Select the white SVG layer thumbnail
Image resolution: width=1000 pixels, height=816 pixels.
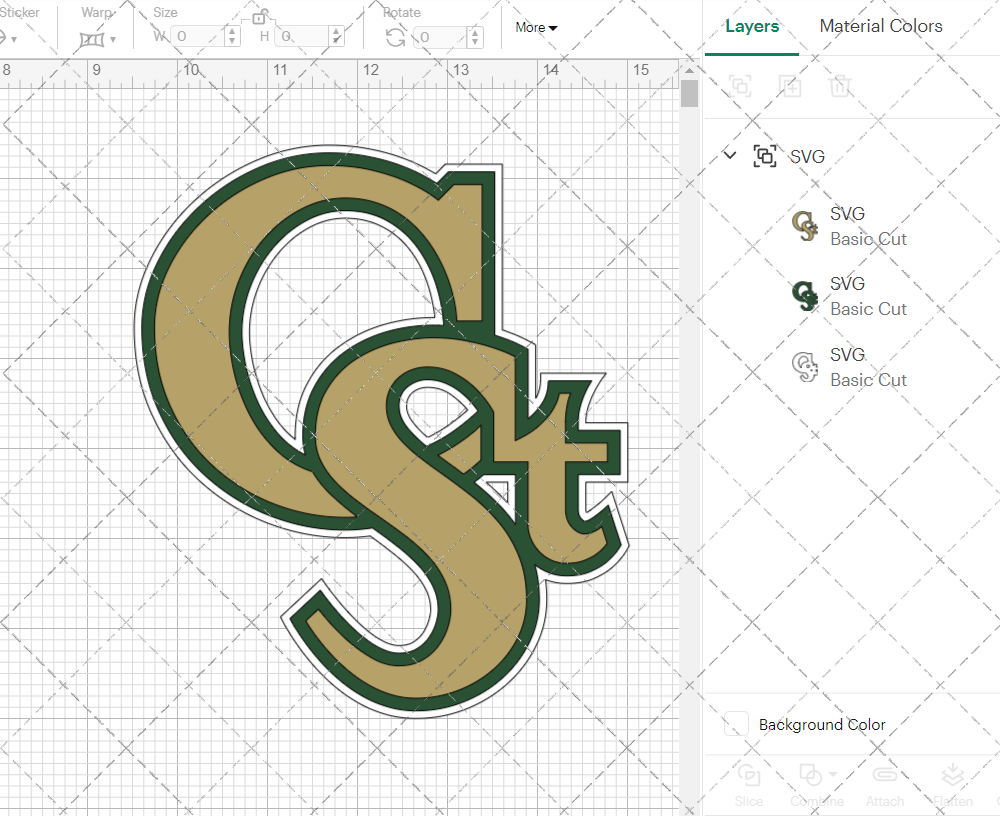tap(805, 367)
